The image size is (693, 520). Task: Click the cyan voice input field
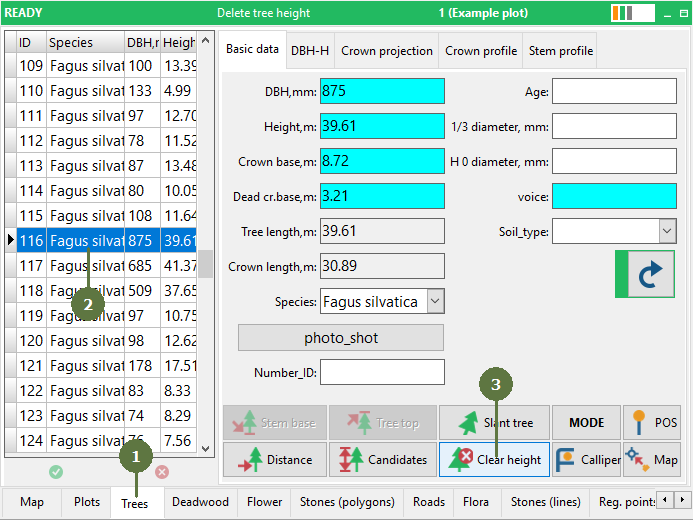(614, 196)
